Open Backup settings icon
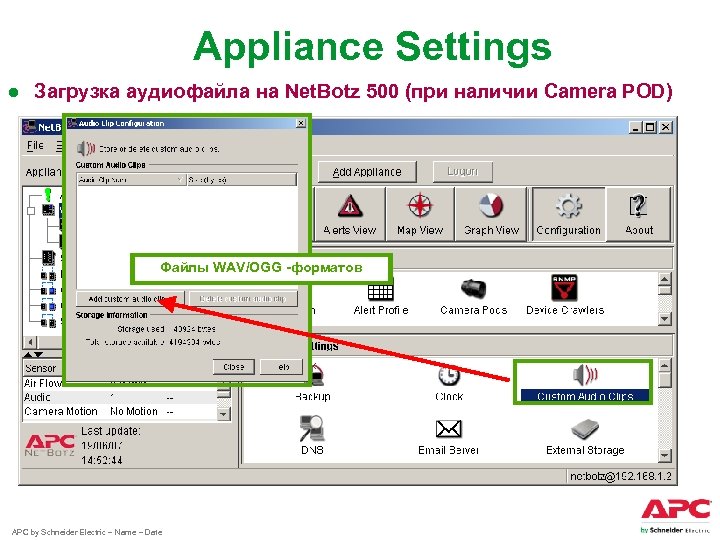Screen dimensions: 720x540 pyautogui.click(x=313, y=384)
